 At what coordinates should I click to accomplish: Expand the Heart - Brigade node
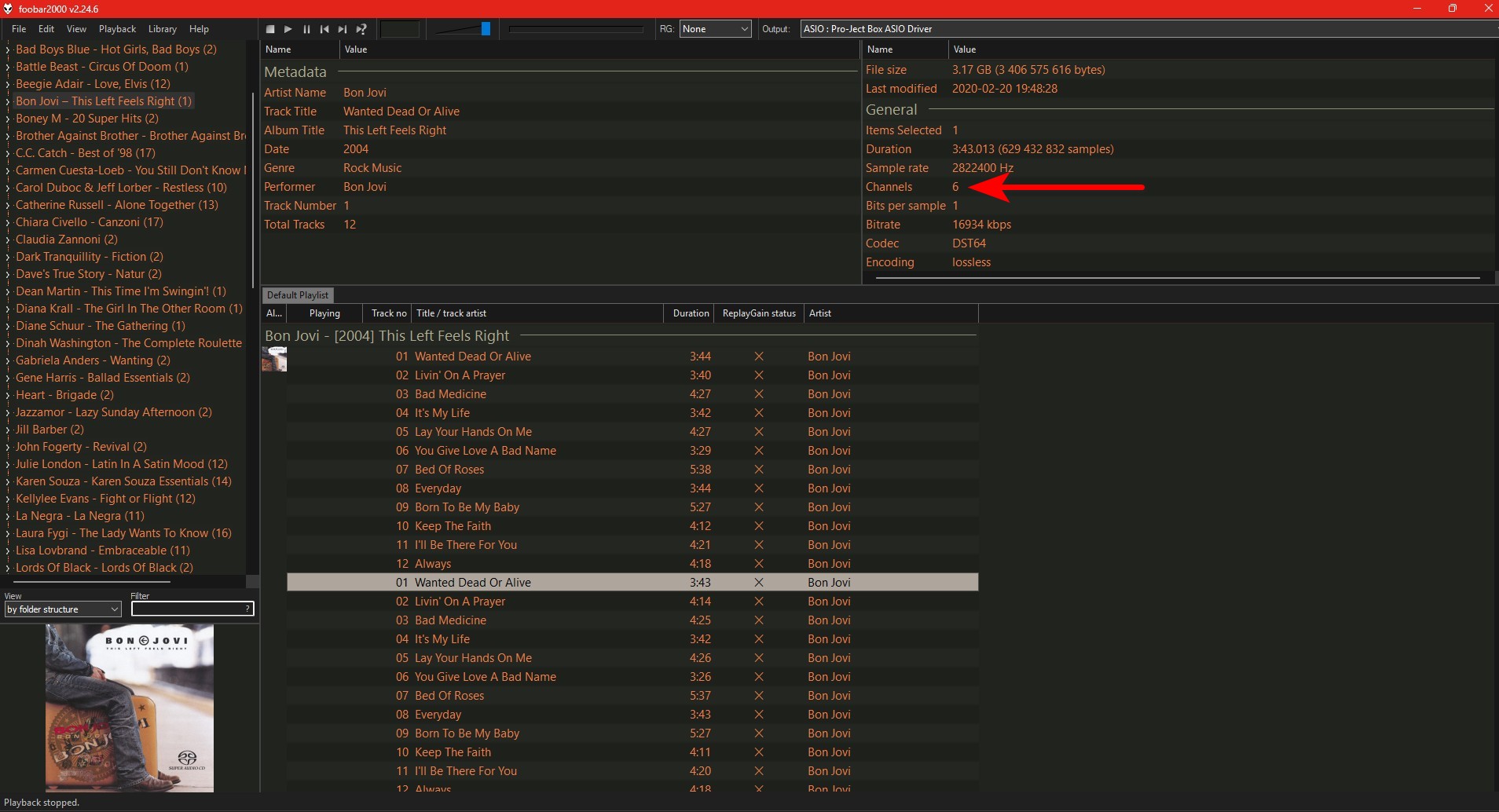click(8, 395)
